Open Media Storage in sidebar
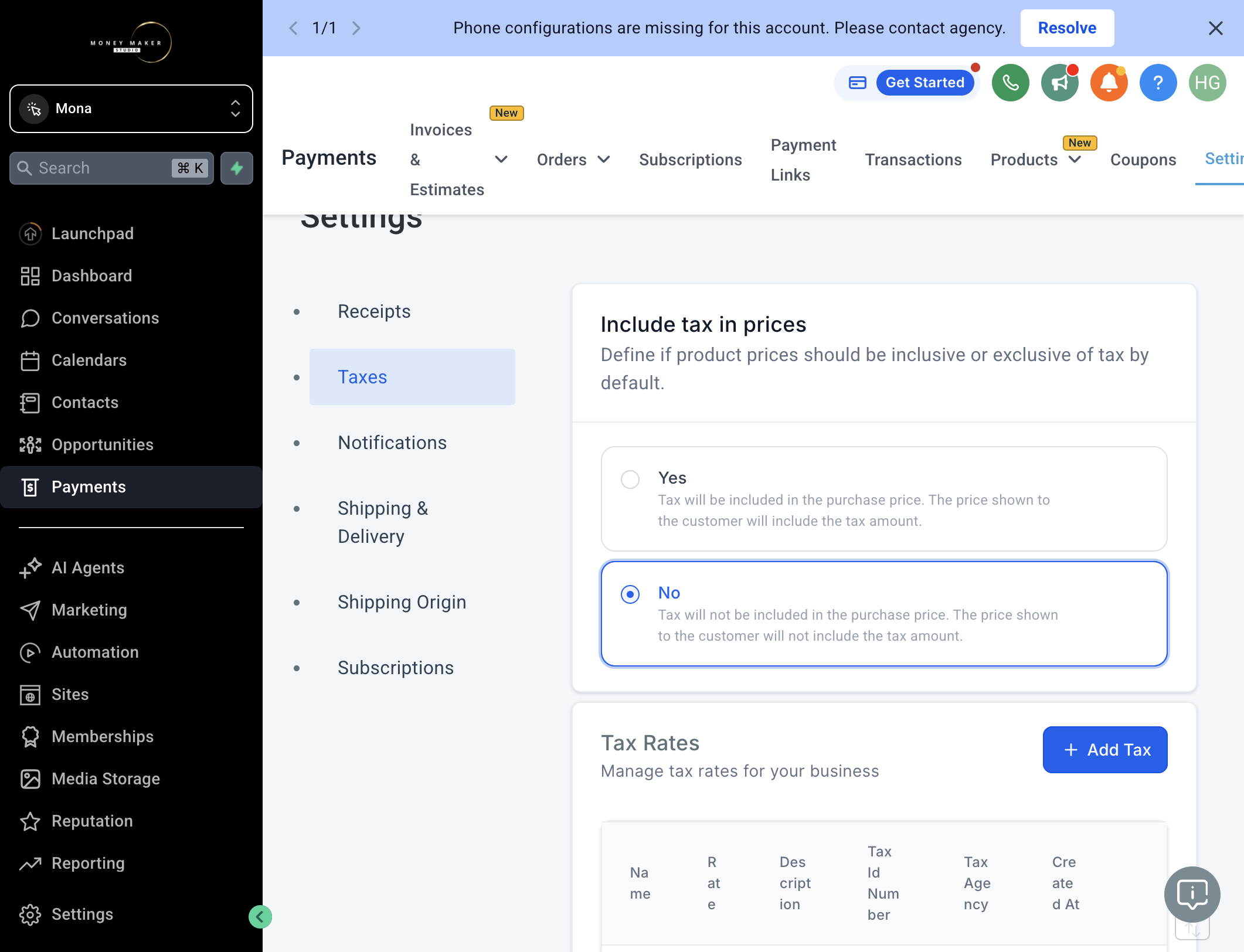Image resolution: width=1244 pixels, height=952 pixels. coord(131,778)
